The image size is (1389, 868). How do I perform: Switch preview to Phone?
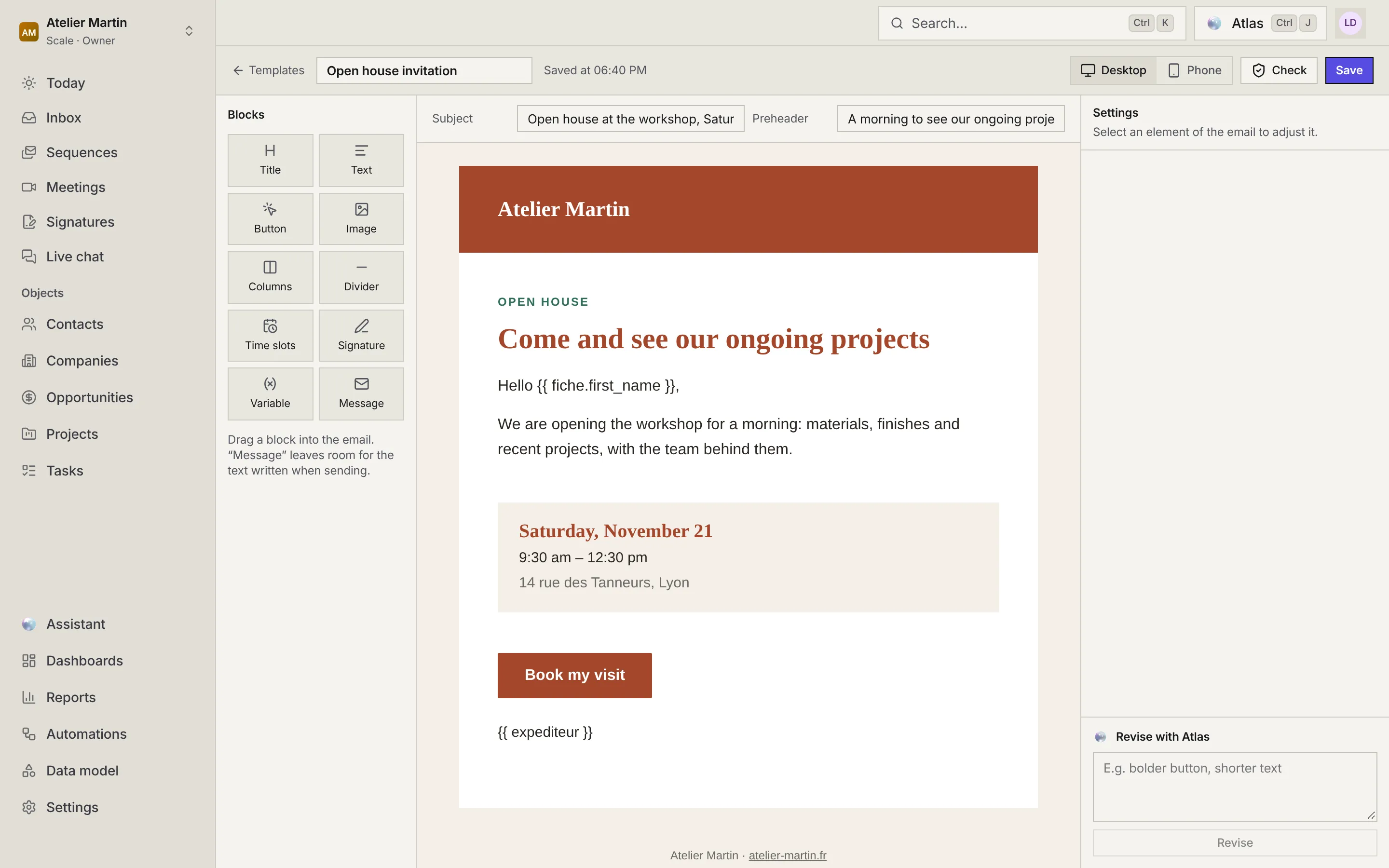1194,70
